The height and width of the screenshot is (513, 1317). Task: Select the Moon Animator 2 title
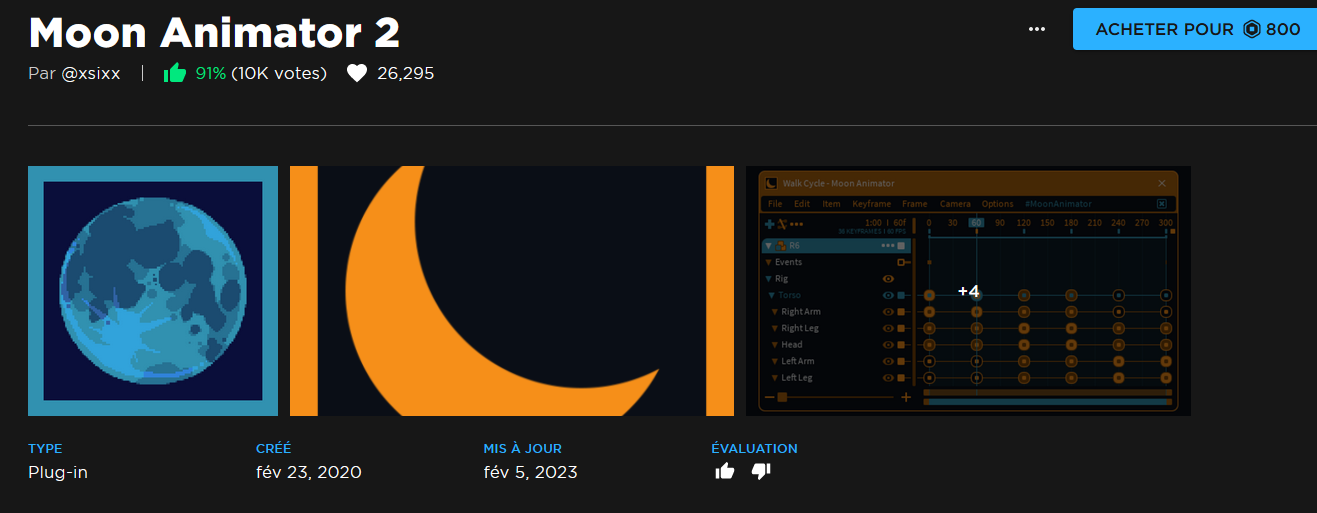214,33
